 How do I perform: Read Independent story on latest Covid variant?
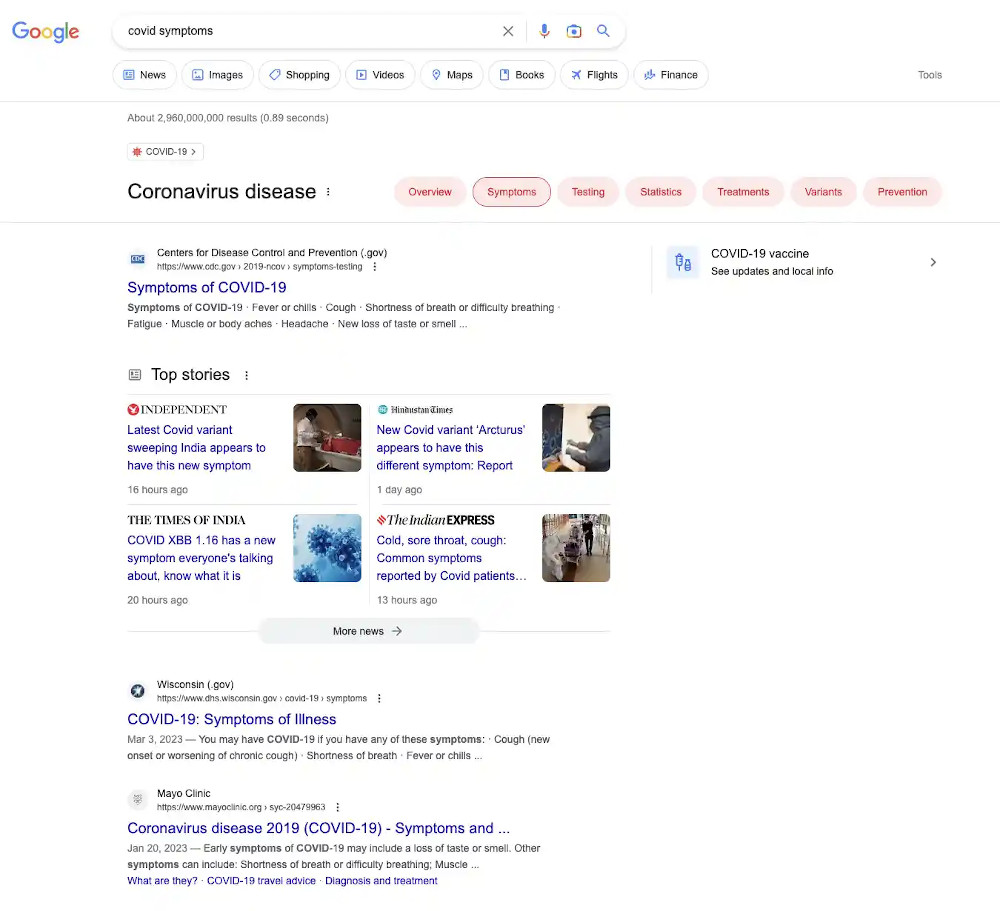196,448
